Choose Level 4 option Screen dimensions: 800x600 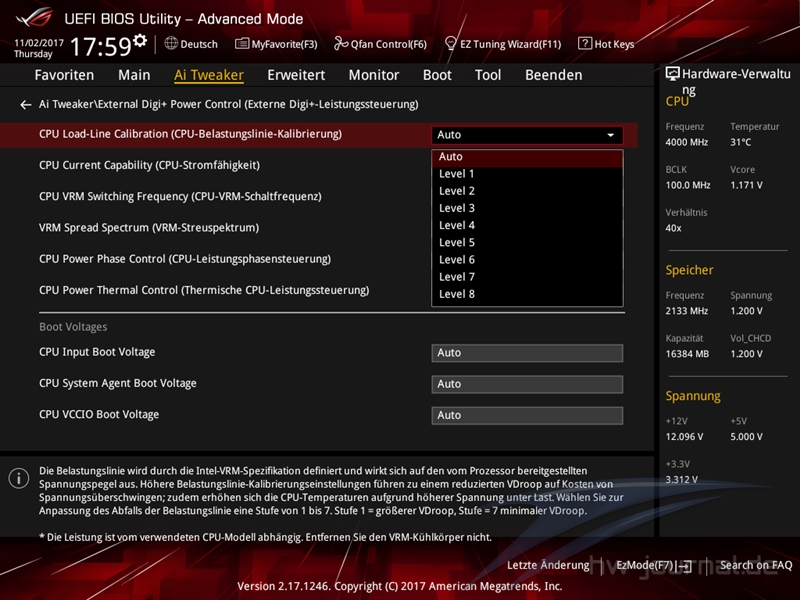(527, 226)
